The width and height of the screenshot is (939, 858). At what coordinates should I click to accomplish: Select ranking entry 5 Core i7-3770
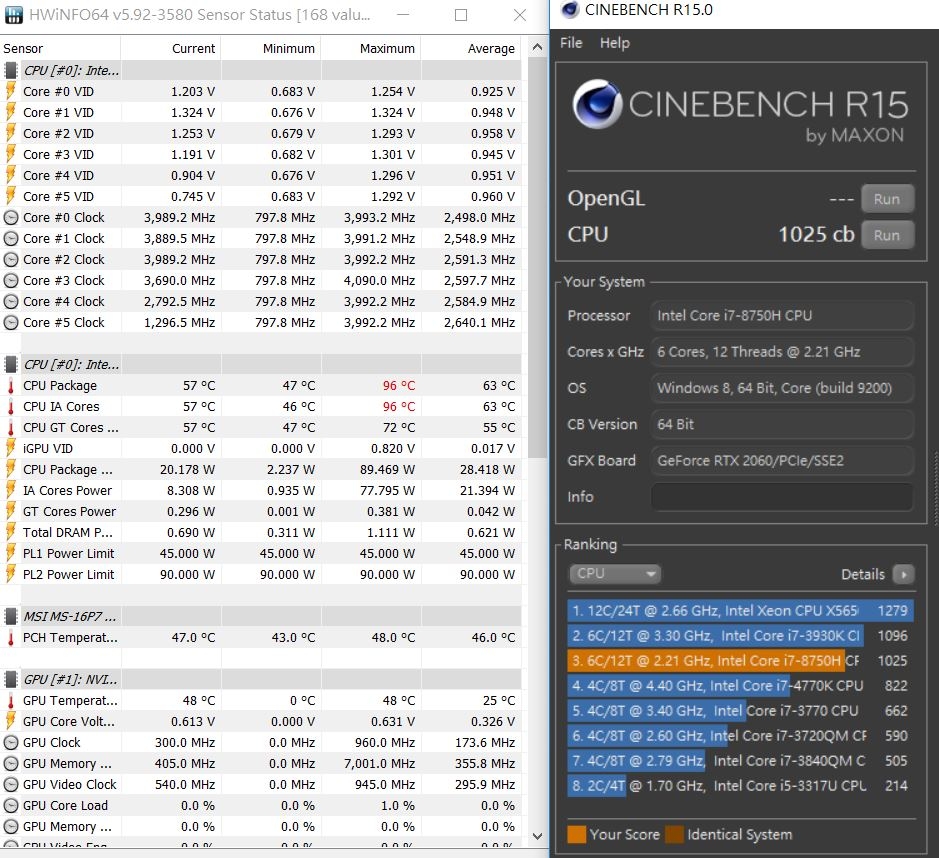pos(740,711)
